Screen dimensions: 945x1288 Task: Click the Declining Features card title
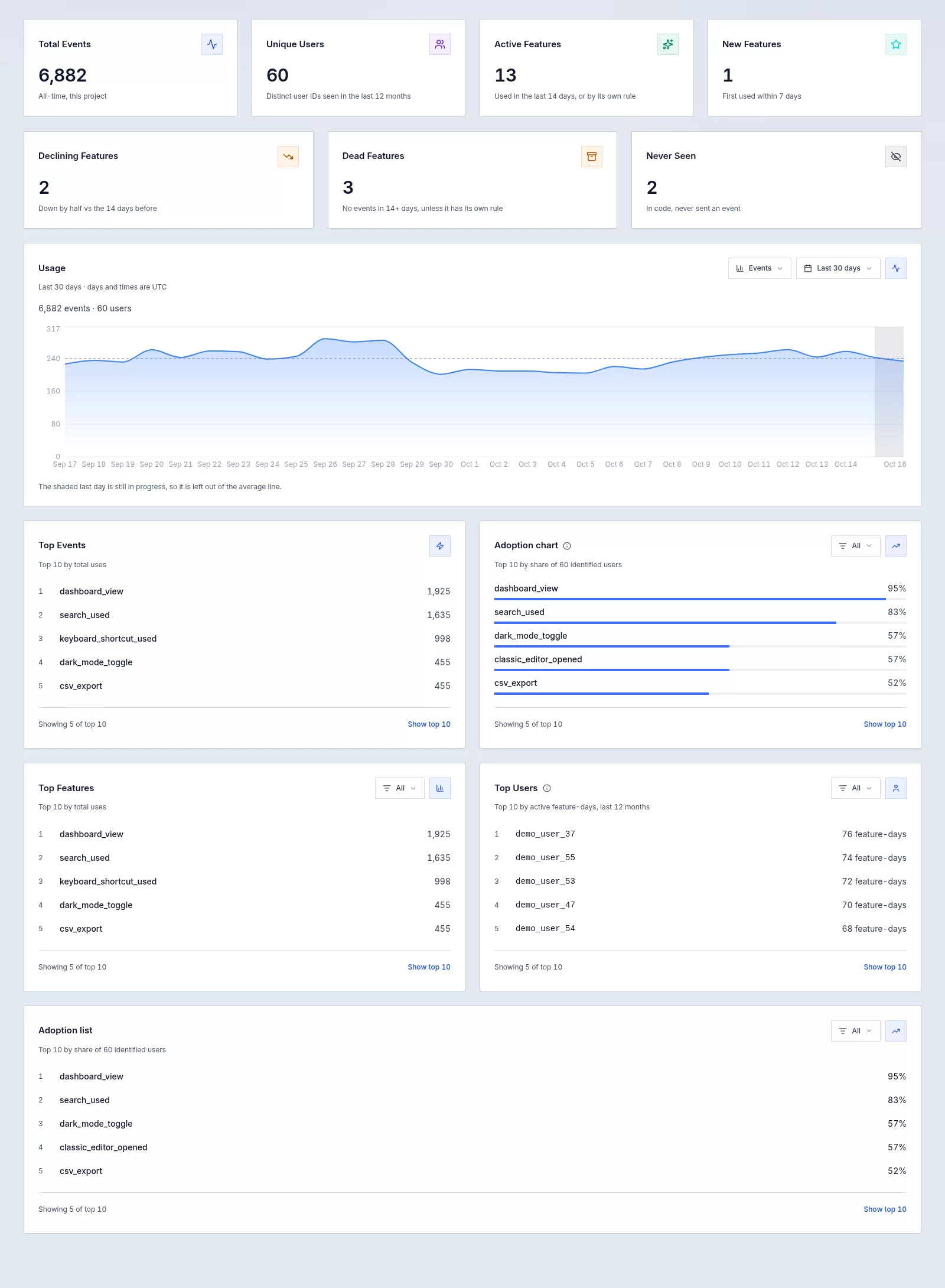pyautogui.click(x=78, y=156)
